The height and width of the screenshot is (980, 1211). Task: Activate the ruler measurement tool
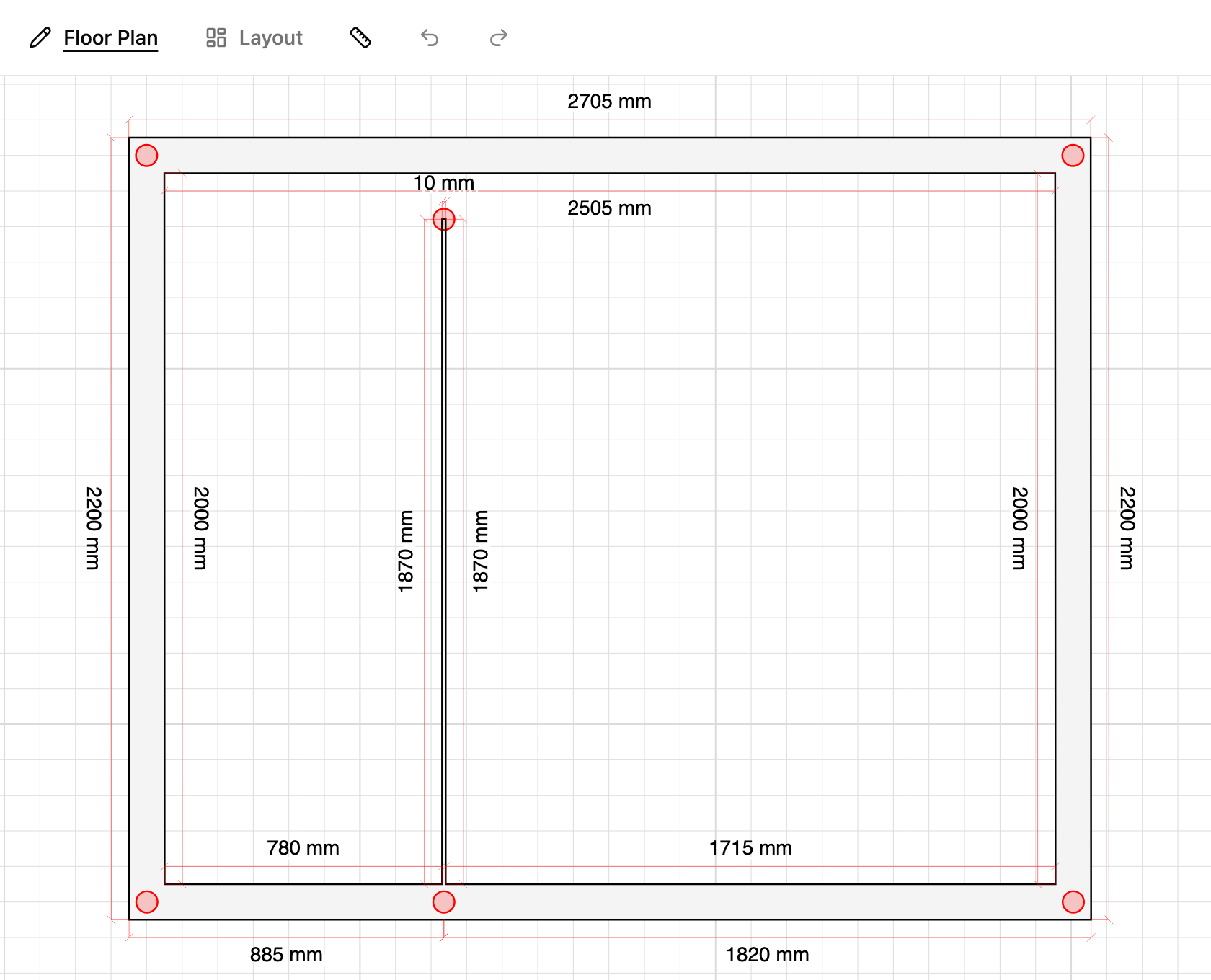point(360,37)
